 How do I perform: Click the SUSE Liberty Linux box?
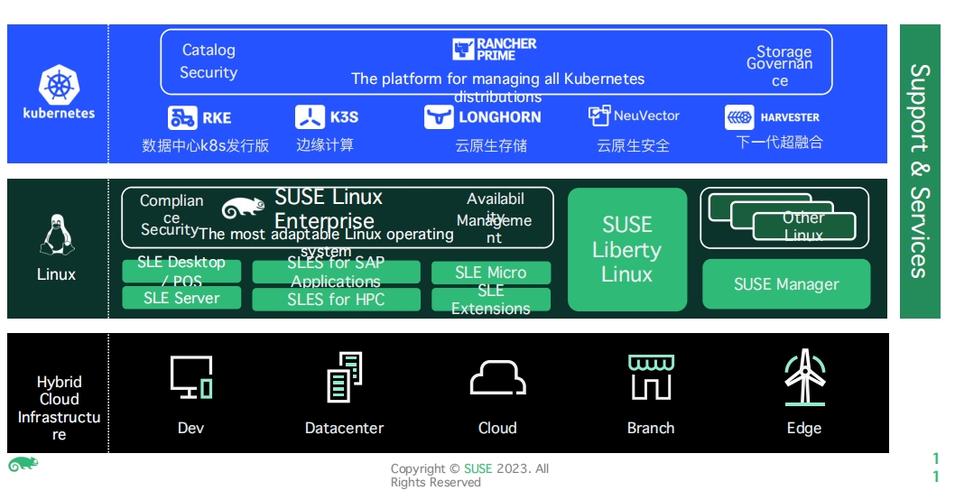coord(627,249)
